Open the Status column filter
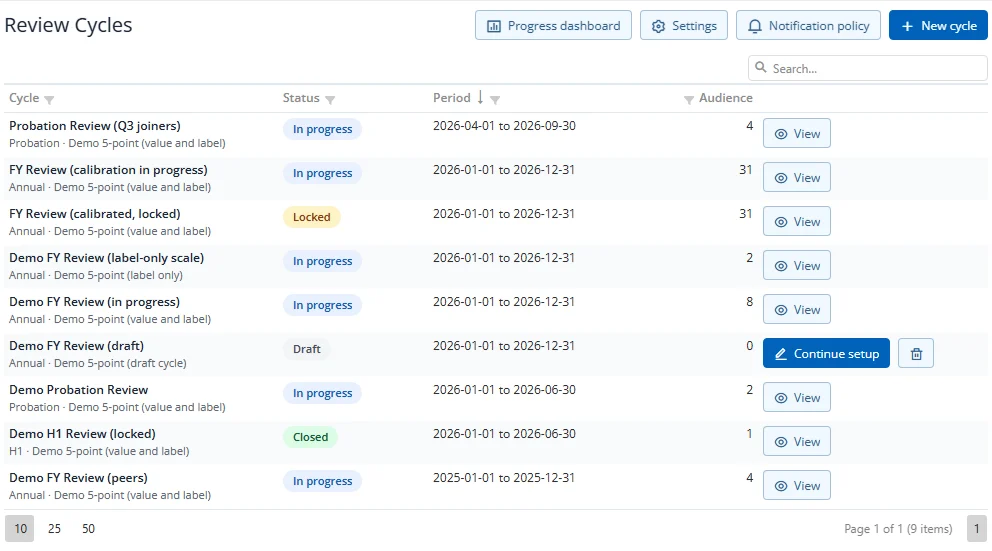The height and width of the screenshot is (551, 992). (330, 99)
